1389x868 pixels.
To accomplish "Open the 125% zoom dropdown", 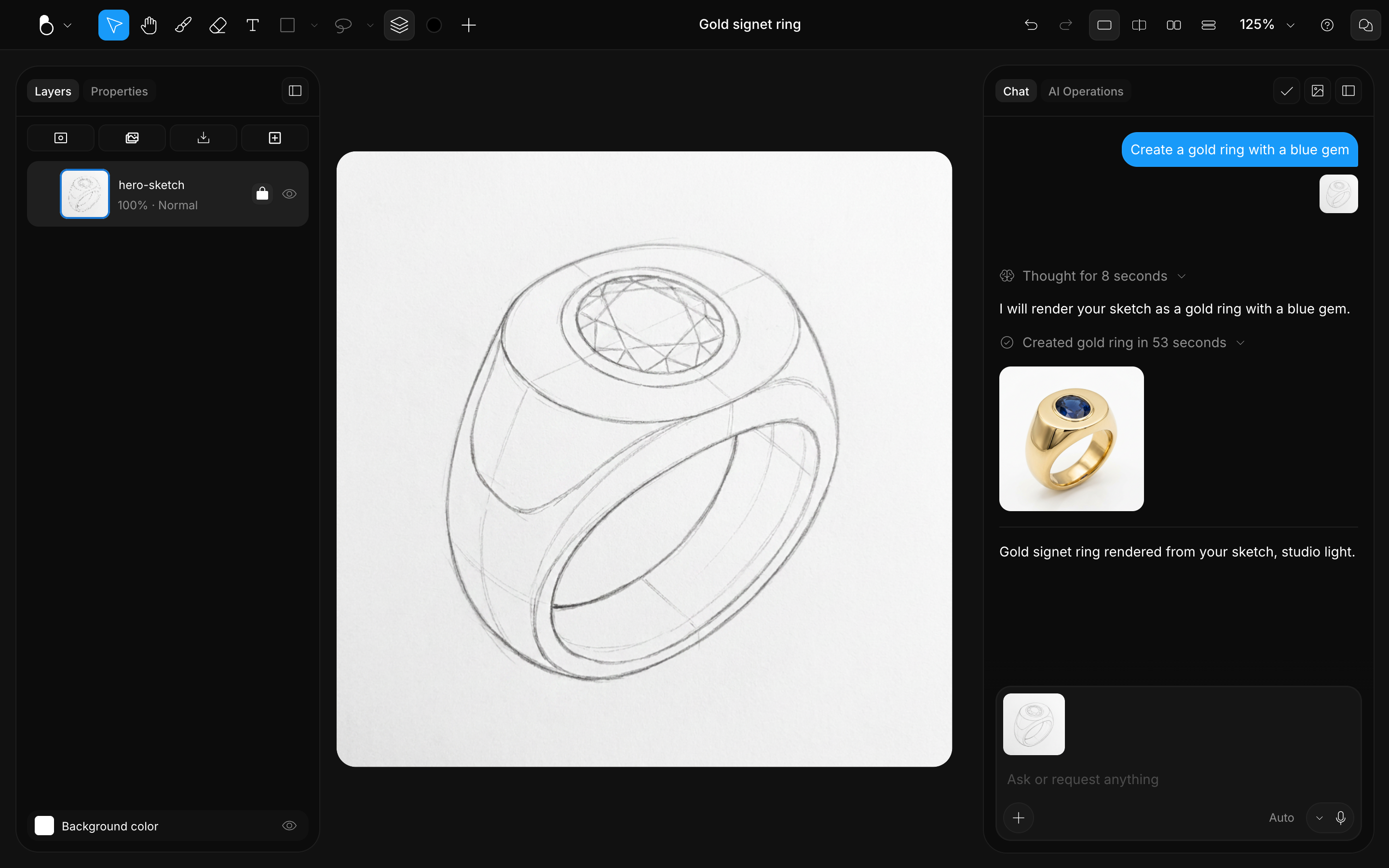I will click(x=1267, y=25).
